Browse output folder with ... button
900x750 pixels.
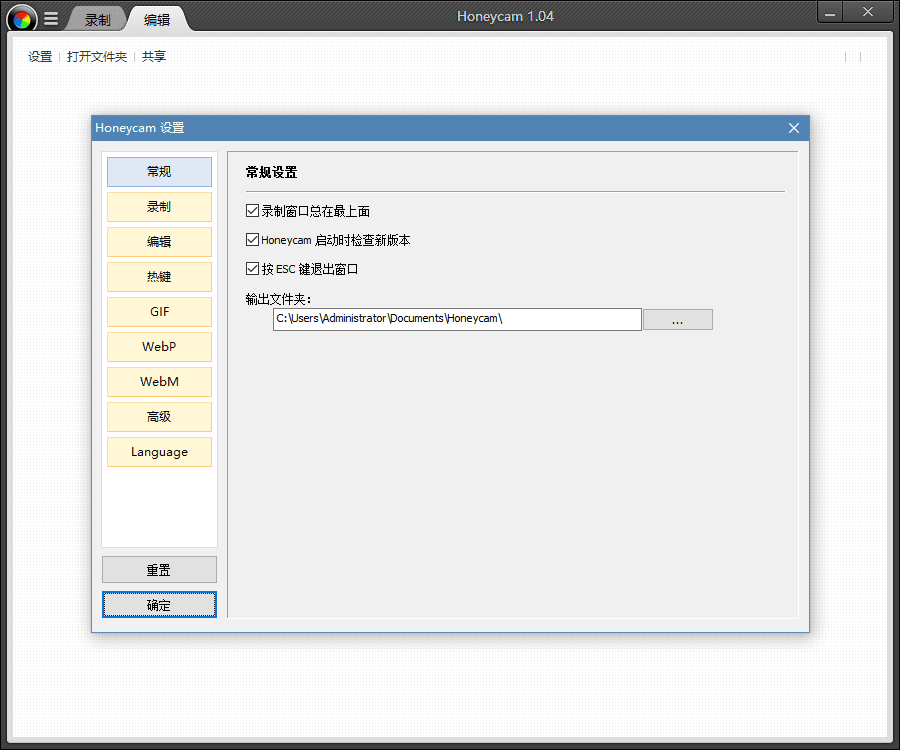point(678,320)
